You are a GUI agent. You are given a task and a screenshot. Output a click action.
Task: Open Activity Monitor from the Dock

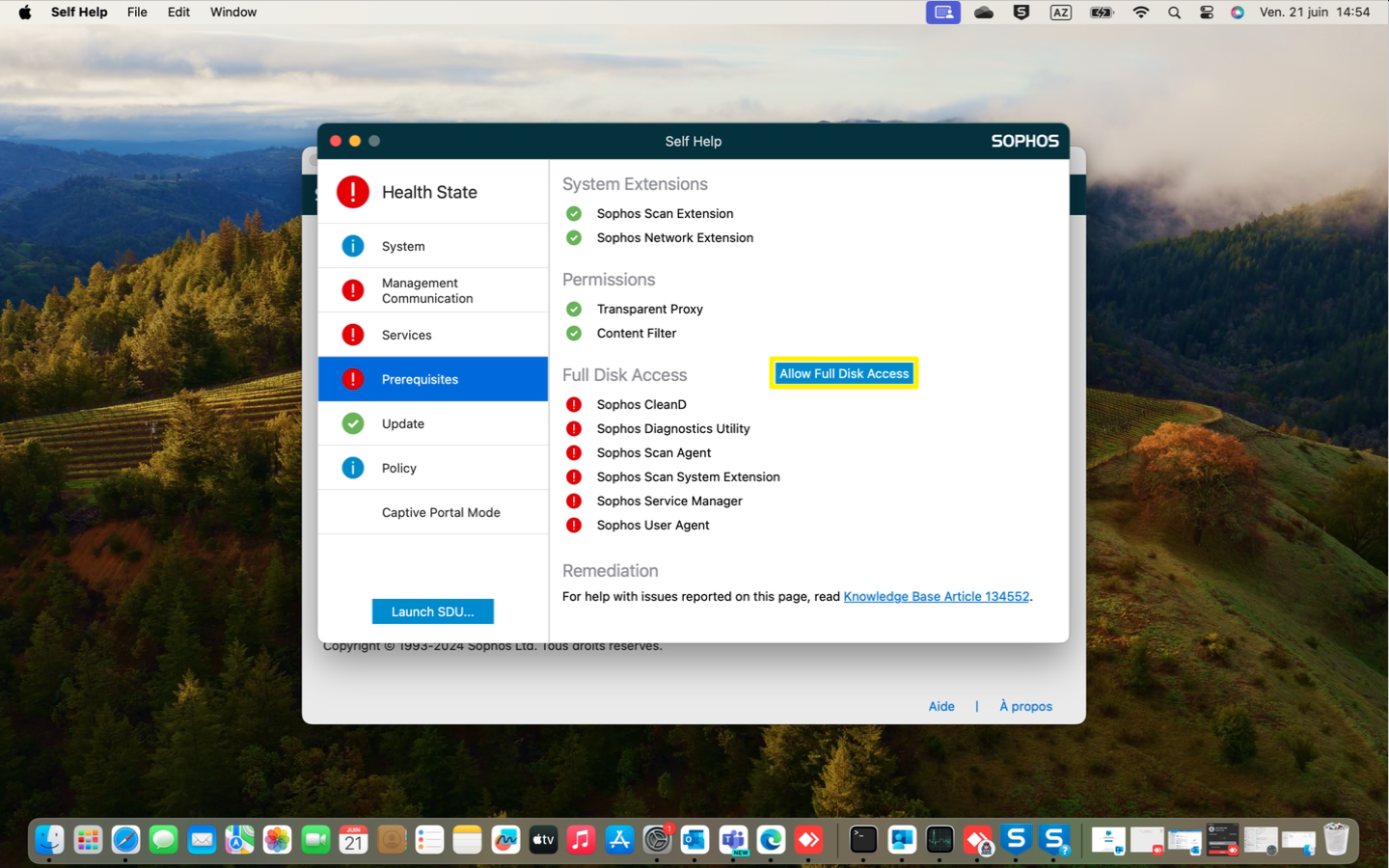click(940, 840)
